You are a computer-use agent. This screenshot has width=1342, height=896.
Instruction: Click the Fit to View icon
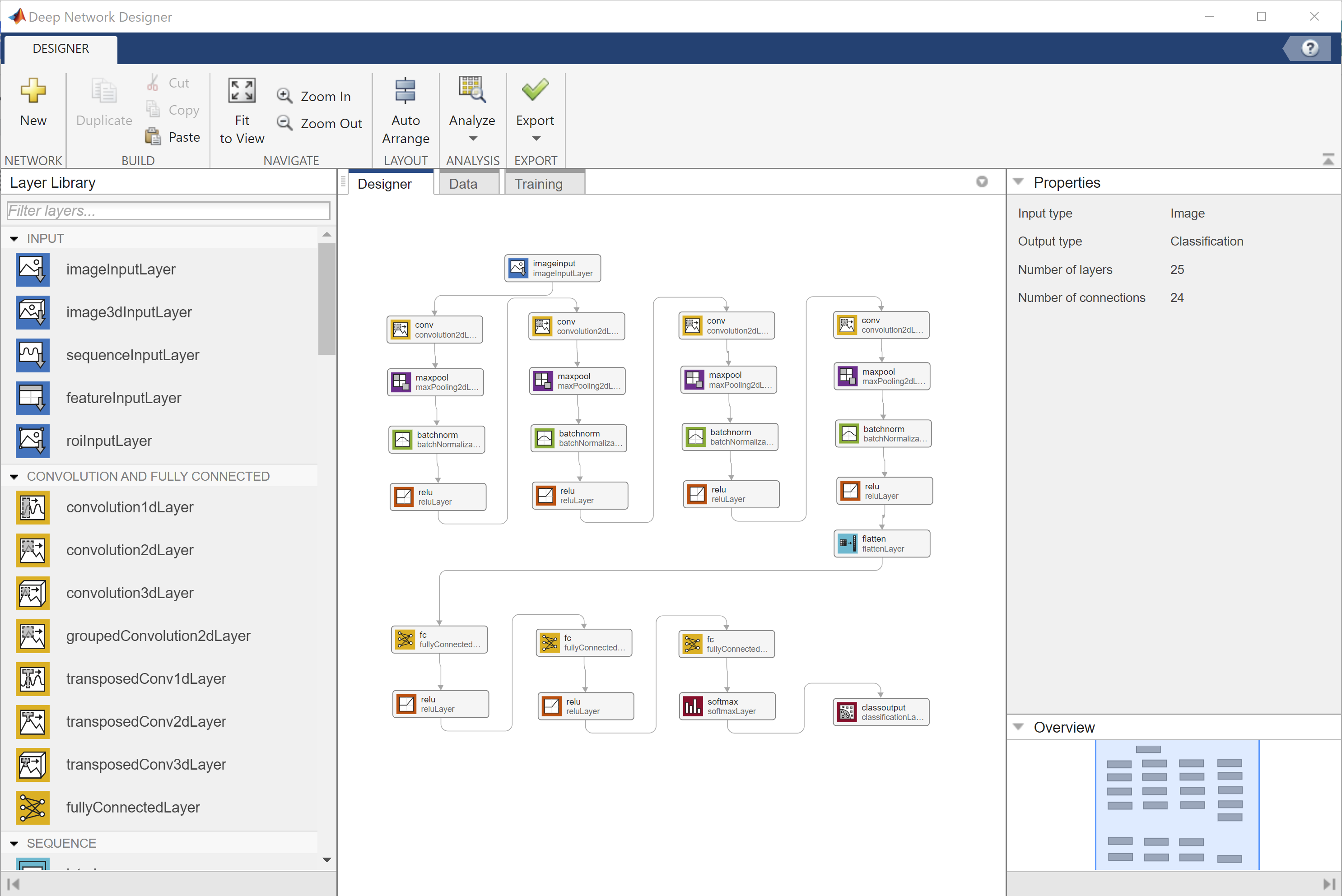click(x=242, y=90)
